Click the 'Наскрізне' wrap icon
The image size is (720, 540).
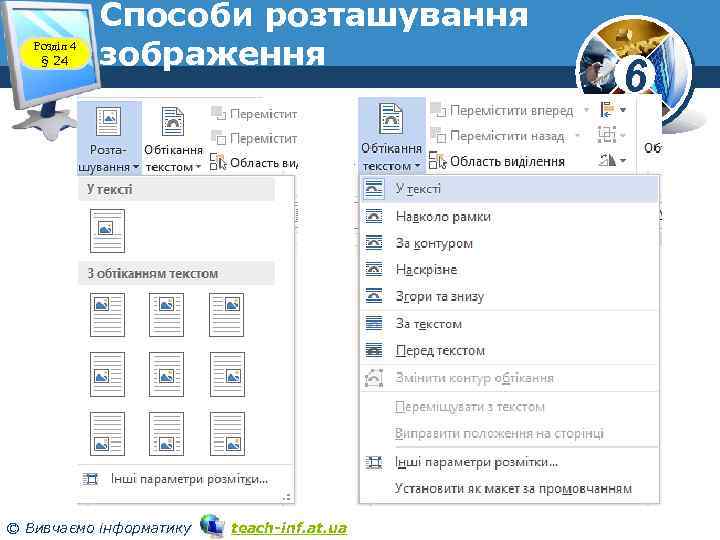tap(374, 269)
